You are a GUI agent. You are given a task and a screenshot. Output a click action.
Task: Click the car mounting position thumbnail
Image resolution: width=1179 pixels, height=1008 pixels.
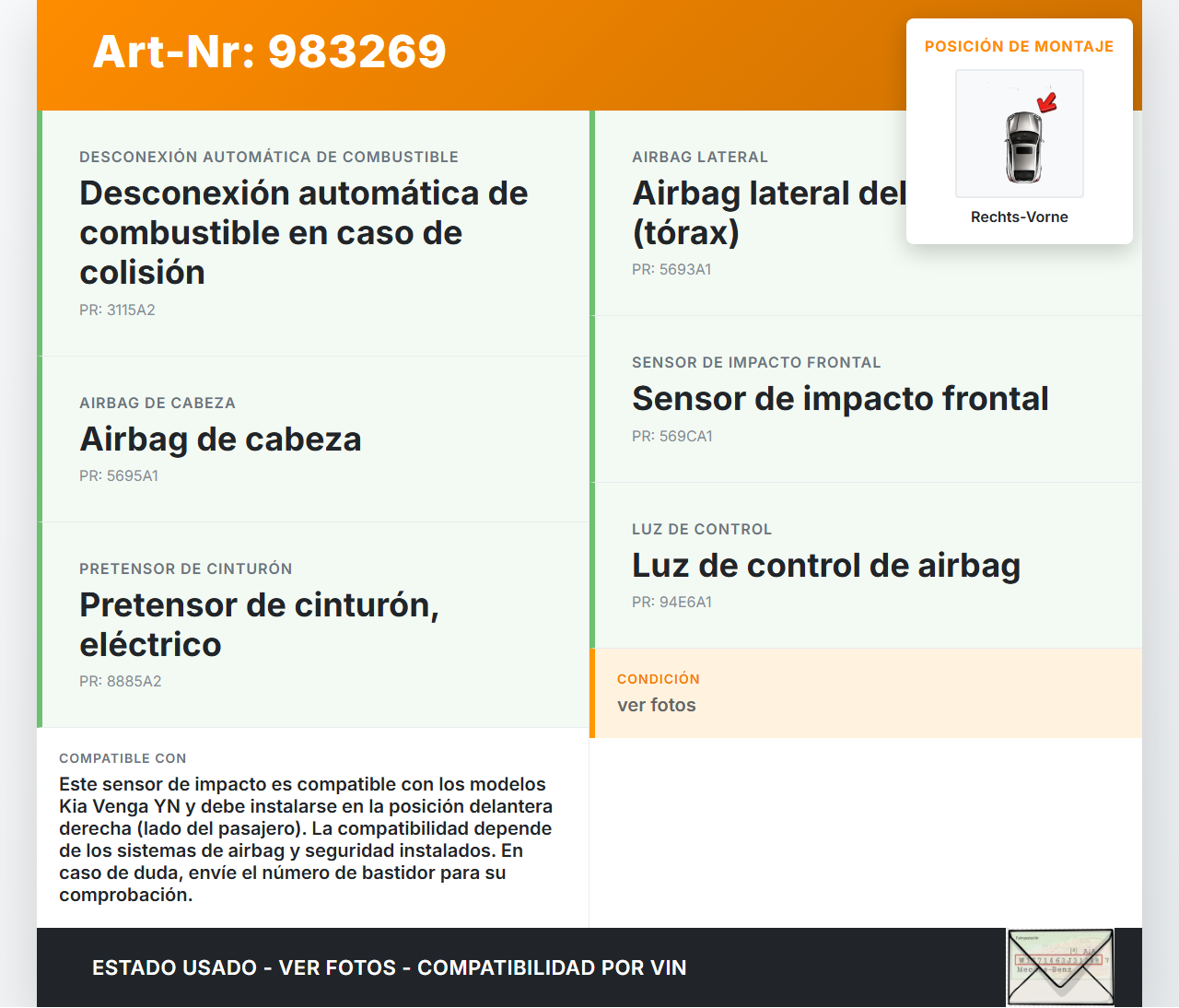[x=1020, y=134]
